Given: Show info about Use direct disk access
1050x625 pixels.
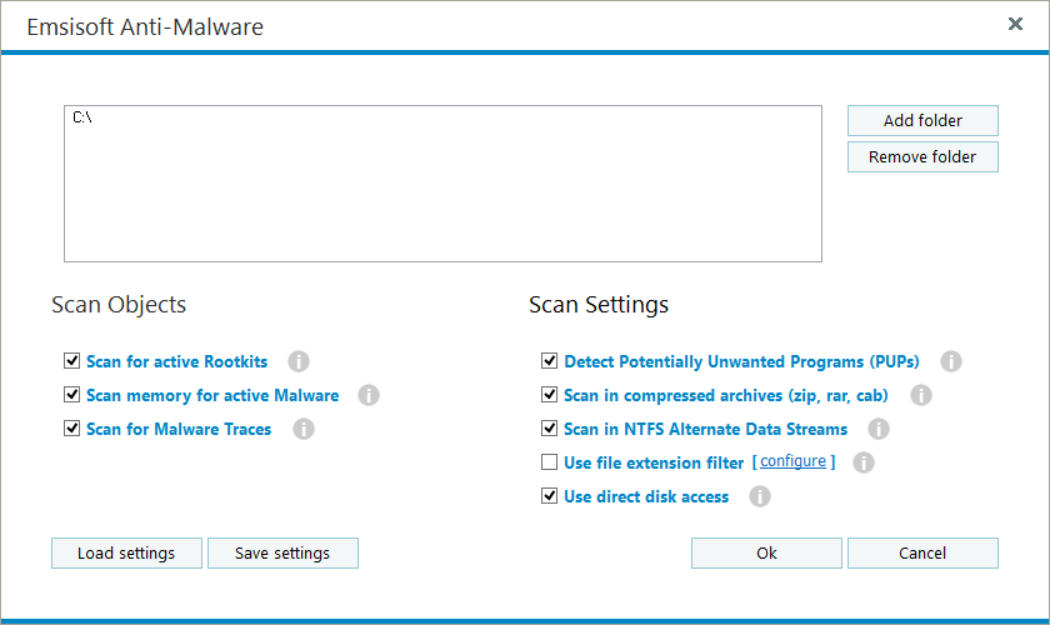Looking at the screenshot, I should pos(760,497).
